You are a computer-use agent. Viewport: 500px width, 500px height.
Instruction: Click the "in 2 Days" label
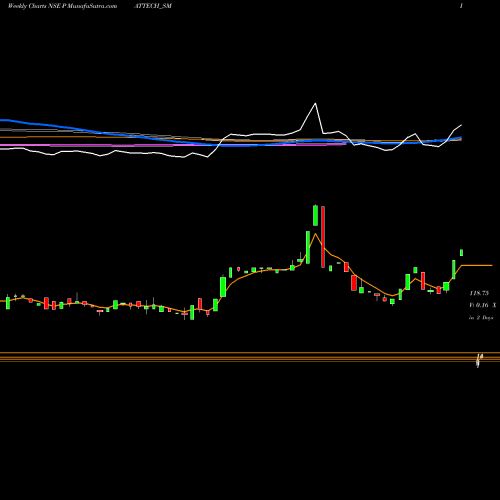(481, 318)
